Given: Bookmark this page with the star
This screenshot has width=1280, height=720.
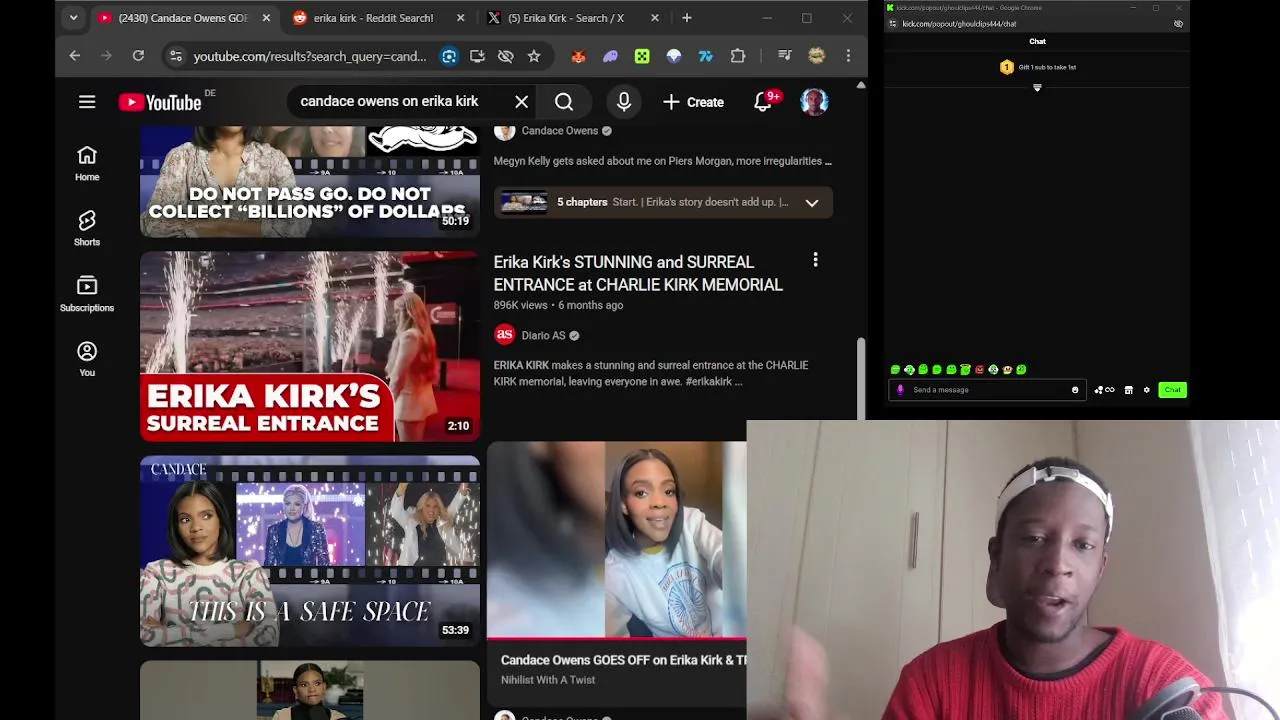Looking at the screenshot, I should click(534, 56).
